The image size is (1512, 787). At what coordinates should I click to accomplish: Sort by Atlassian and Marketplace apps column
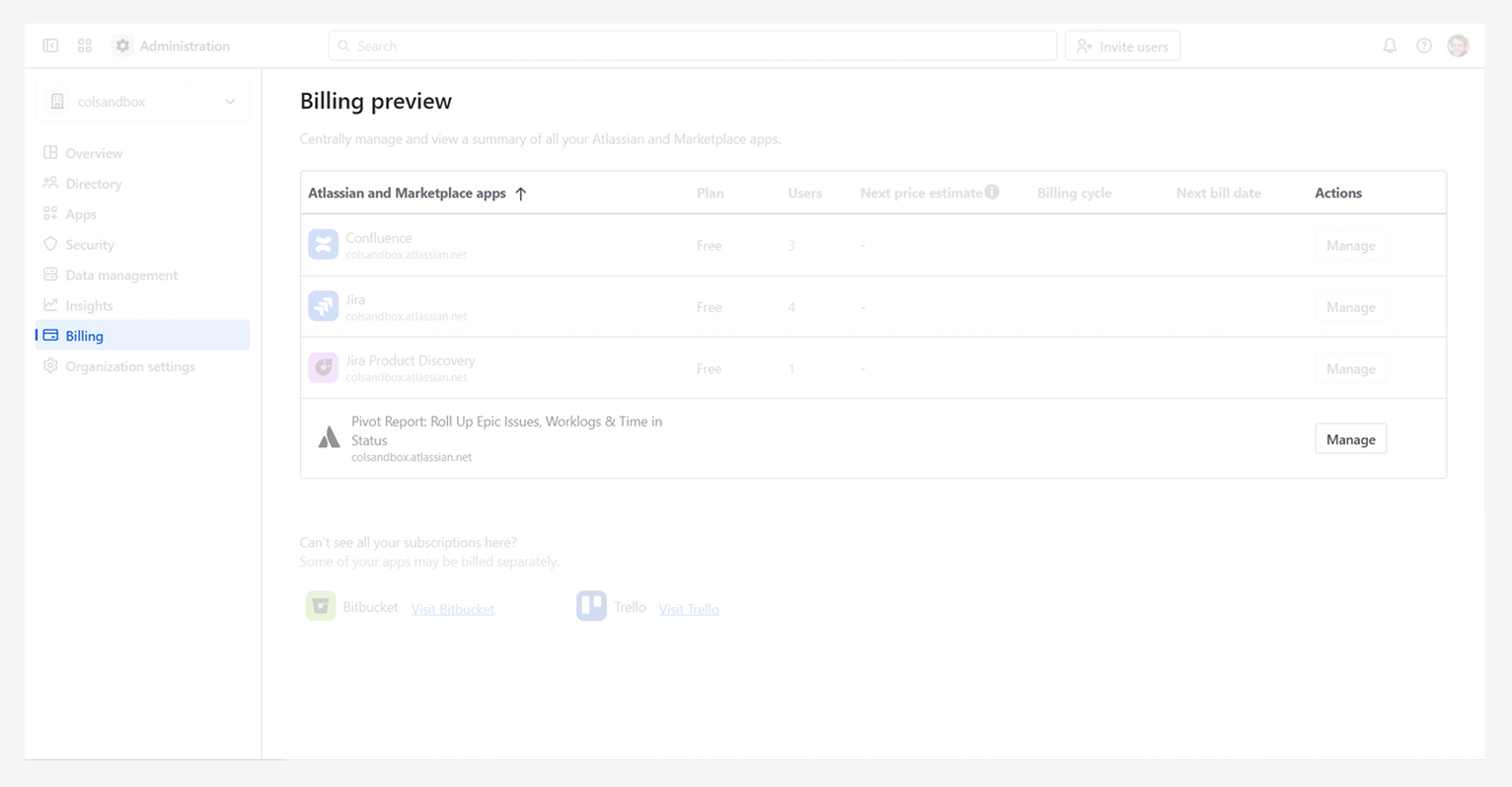(407, 194)
